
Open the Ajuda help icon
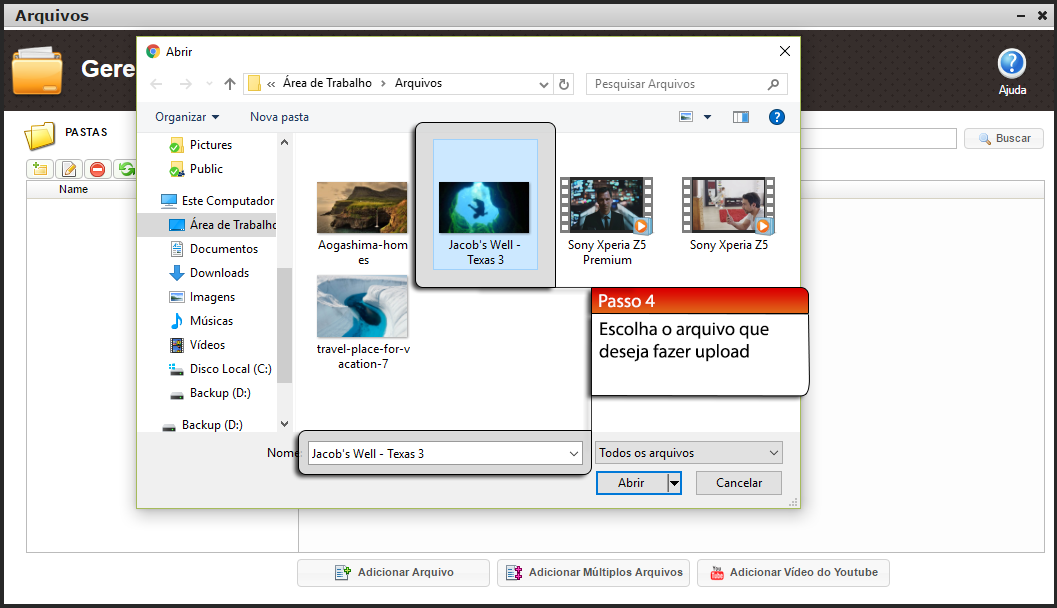[x=1012, y=65]
